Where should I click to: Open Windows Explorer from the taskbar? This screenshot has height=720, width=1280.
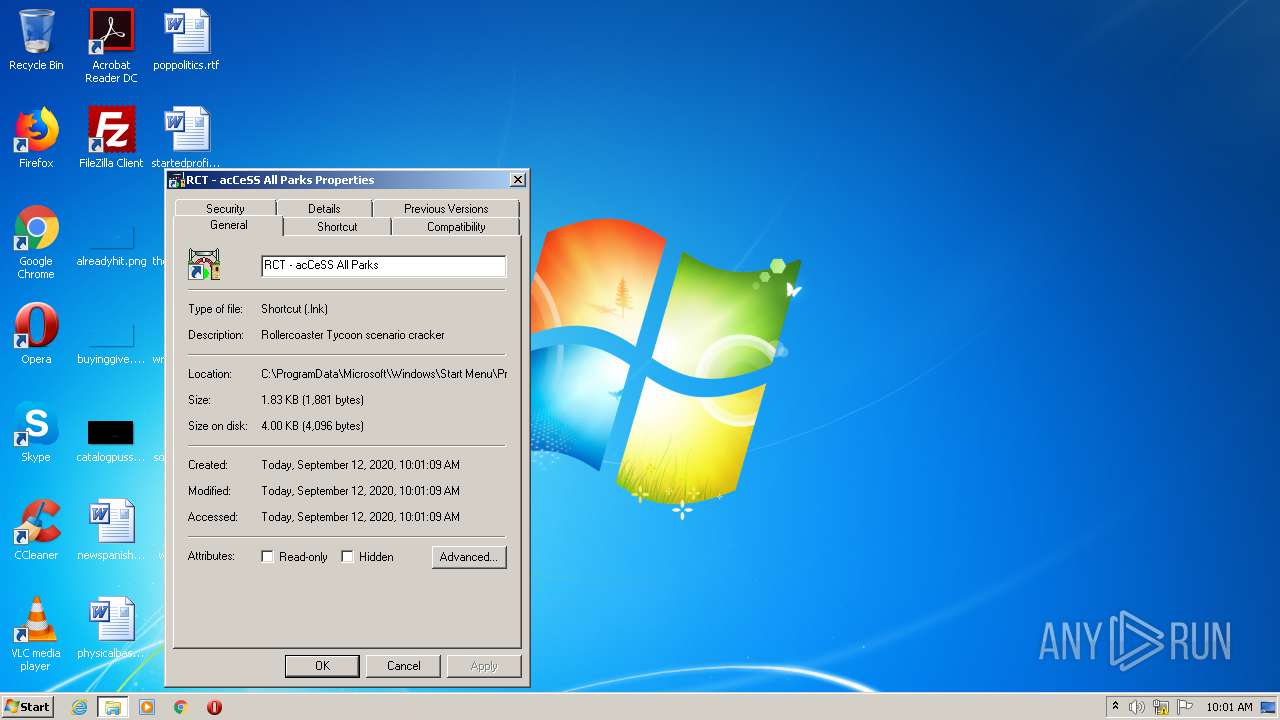113,707
